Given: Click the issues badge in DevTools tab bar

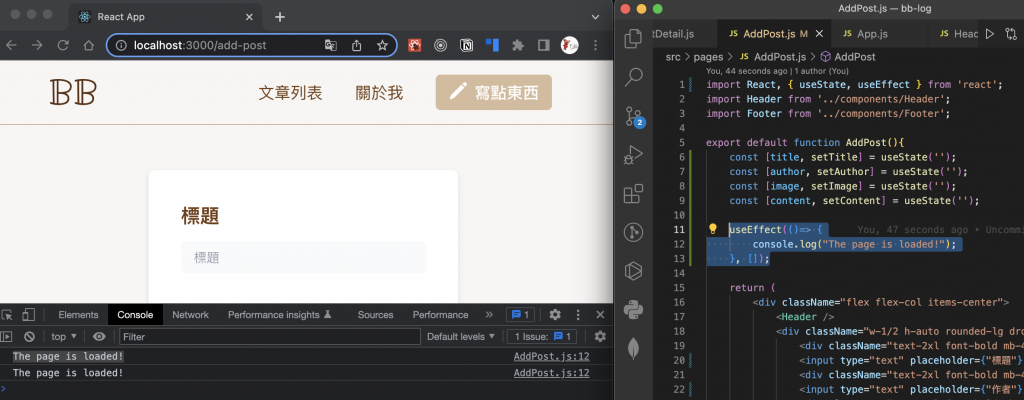Looking at the screenshot, I should pyautogui.click(x=520, y=314).
